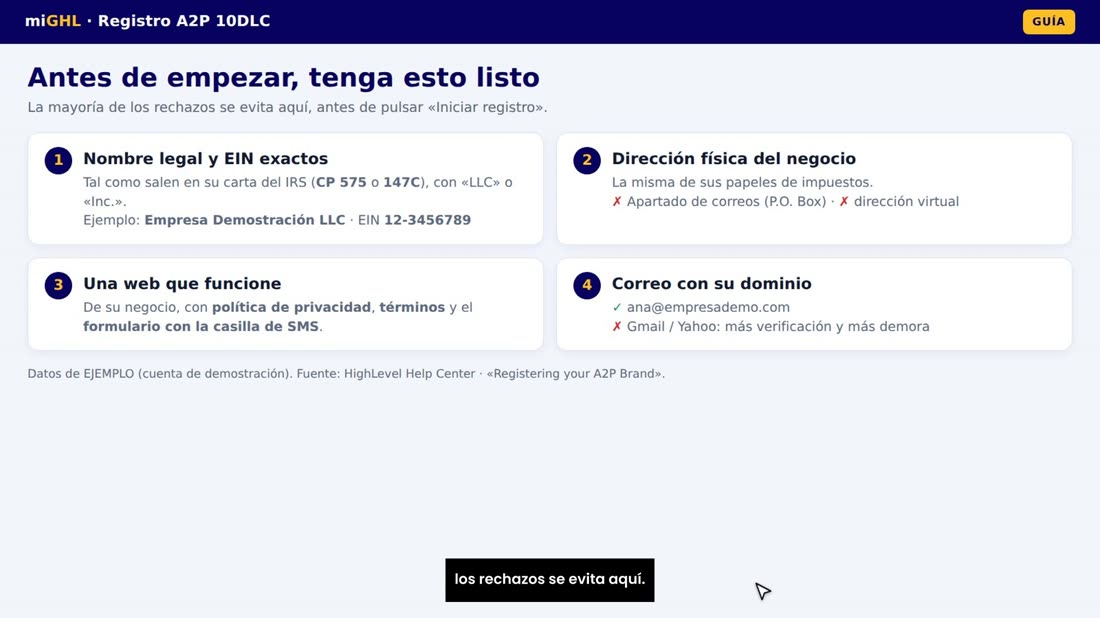Click the red X before "Apartado de correos"

(617, 201)
